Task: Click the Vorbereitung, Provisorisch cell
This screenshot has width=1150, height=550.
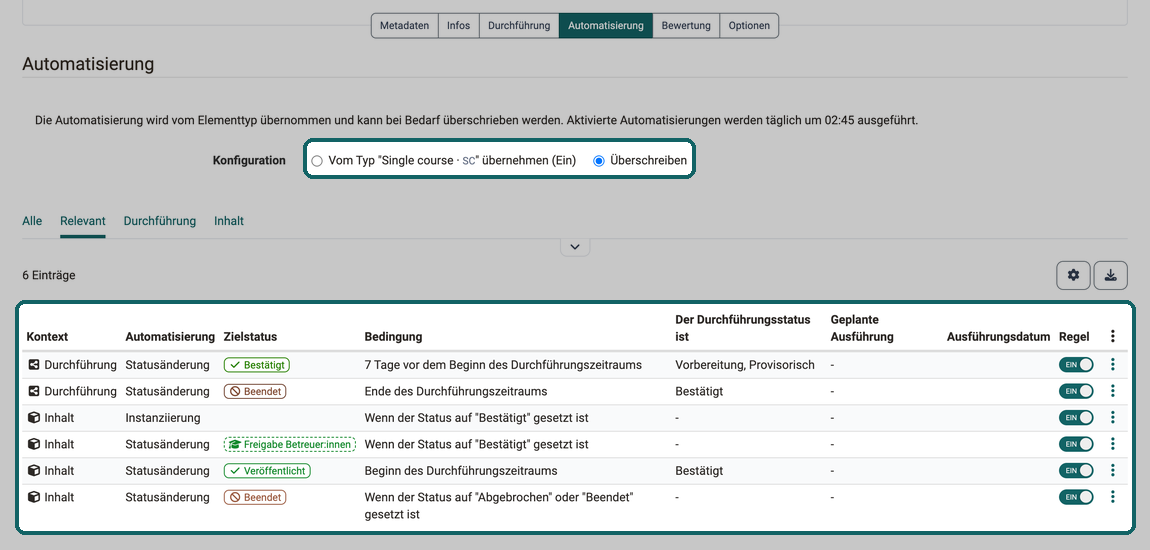Action: point(744,364)
